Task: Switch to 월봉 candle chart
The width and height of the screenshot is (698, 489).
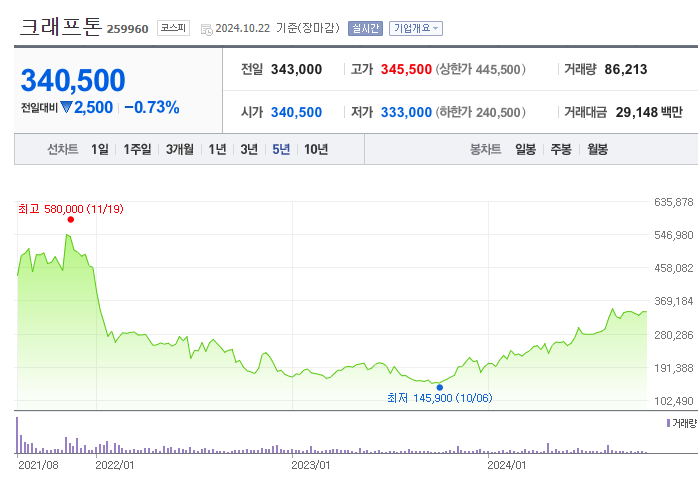Action: click(x=597, y=149)
